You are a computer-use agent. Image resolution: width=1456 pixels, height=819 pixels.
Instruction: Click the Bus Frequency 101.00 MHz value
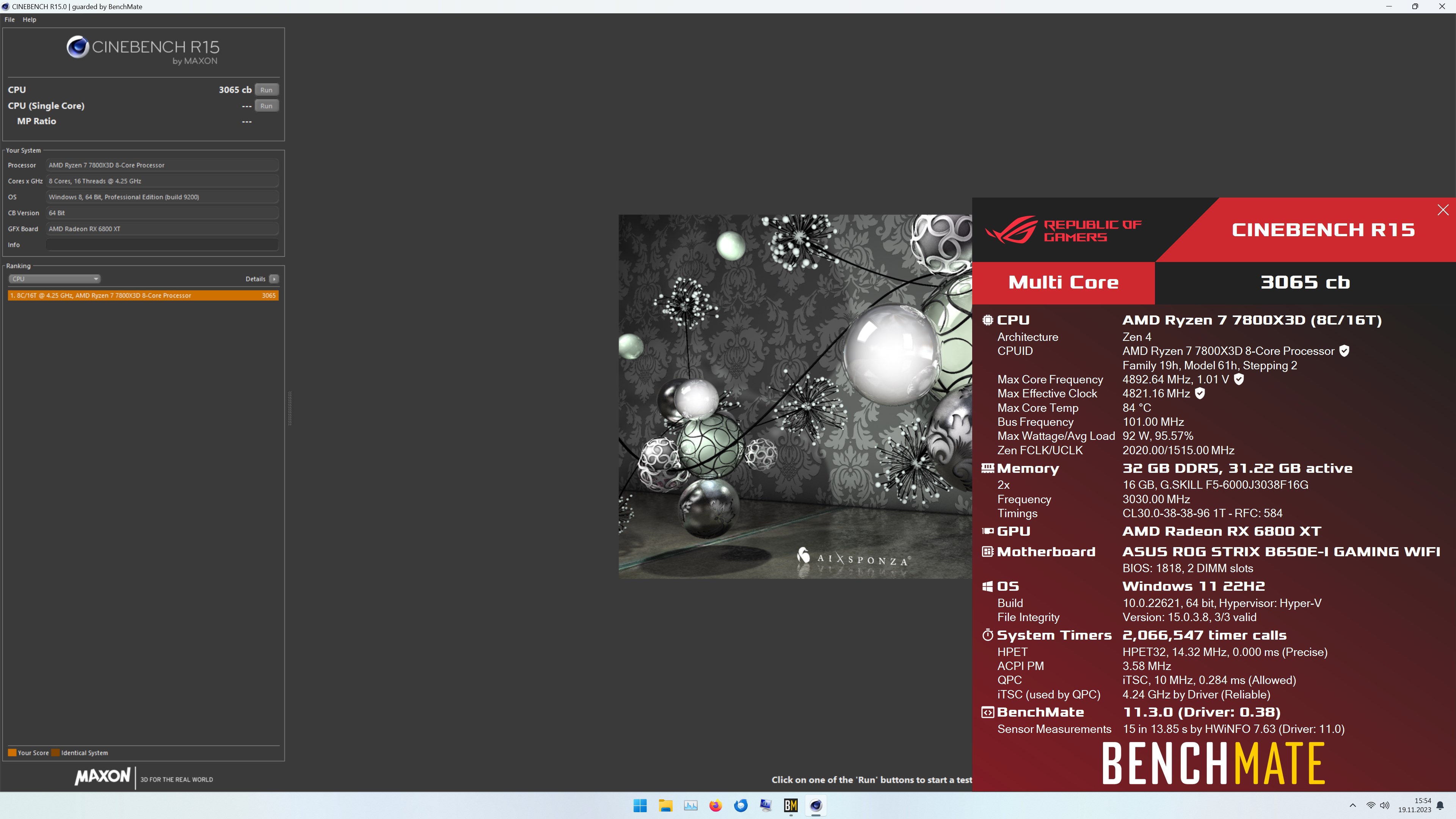pyautogui.click(x=1153, y=422)
